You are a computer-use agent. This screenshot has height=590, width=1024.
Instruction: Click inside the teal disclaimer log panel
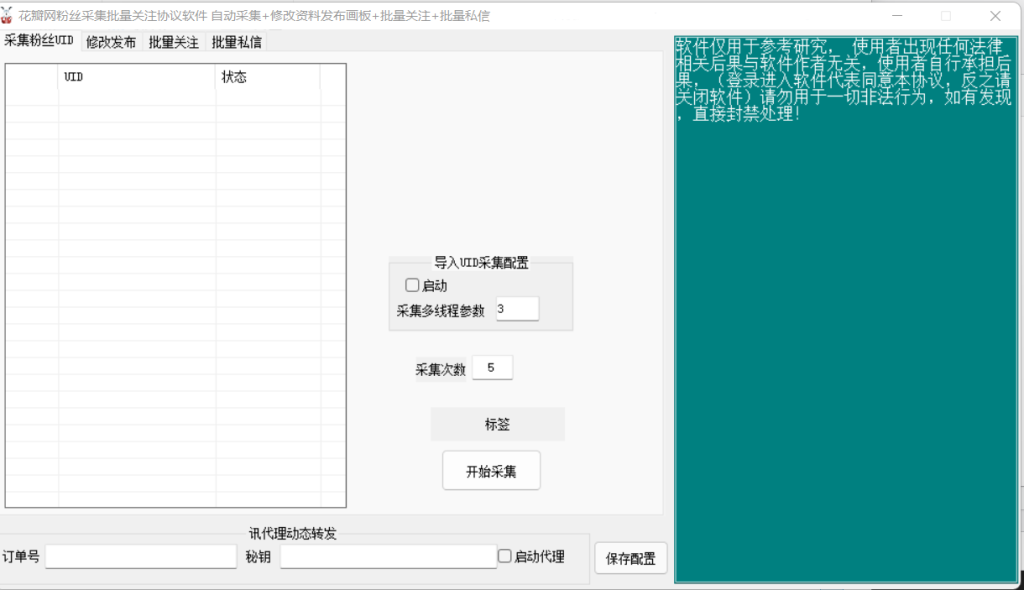point(847,350)
